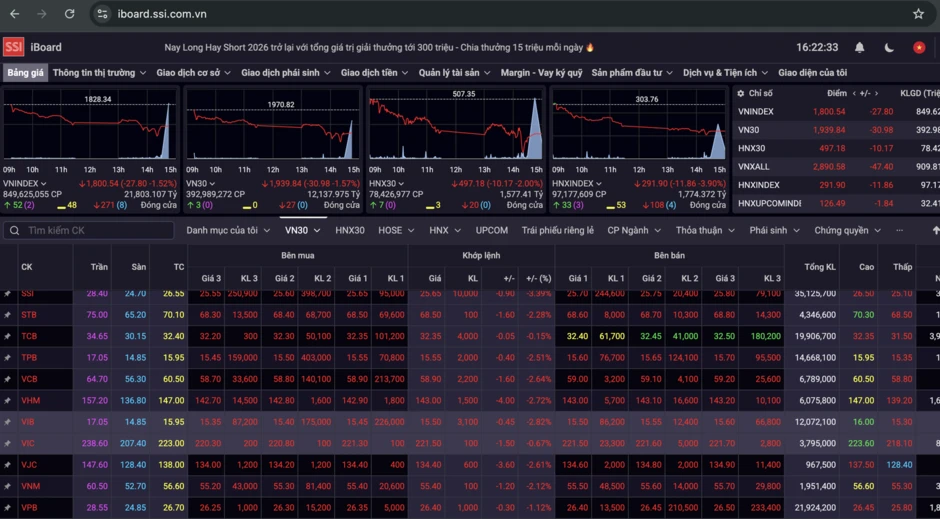Click the scroll-to-top arrow icon
This screenshot has width=940, height=519.
(935, 230)
